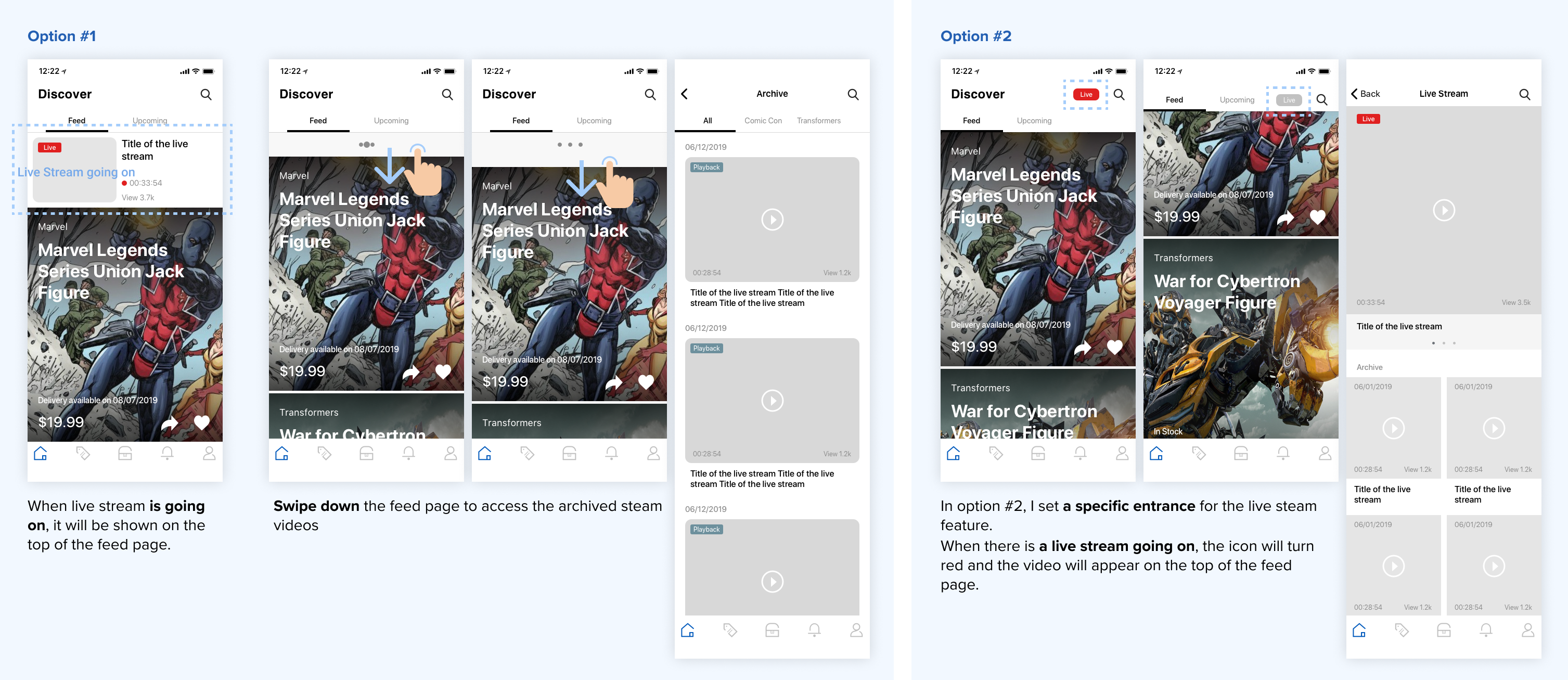Open the red Live button in Discover header
The width and height of the screenshot is (1568, 680).
point(1086,94)
